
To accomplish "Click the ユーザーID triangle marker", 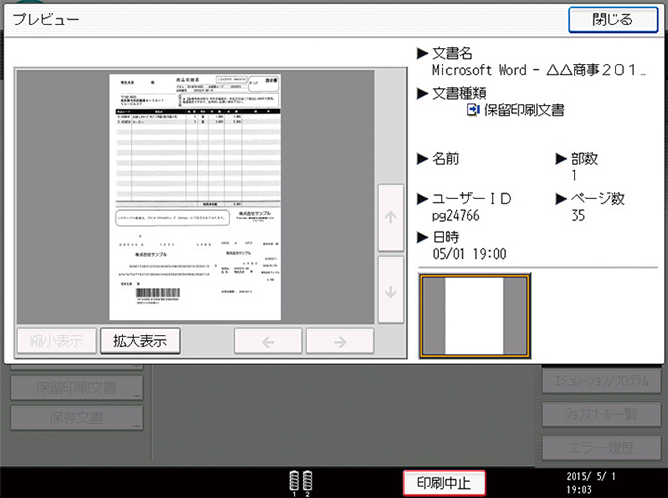I will click(422, 199).
